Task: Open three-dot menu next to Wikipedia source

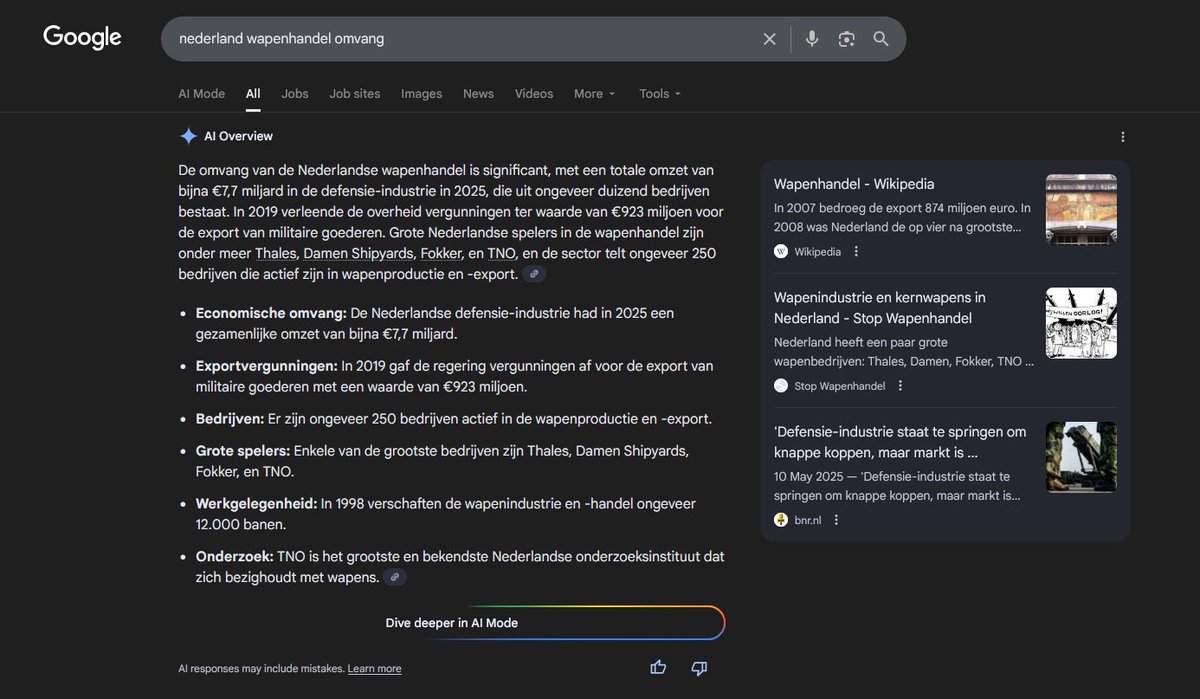Action: (856, 252)
